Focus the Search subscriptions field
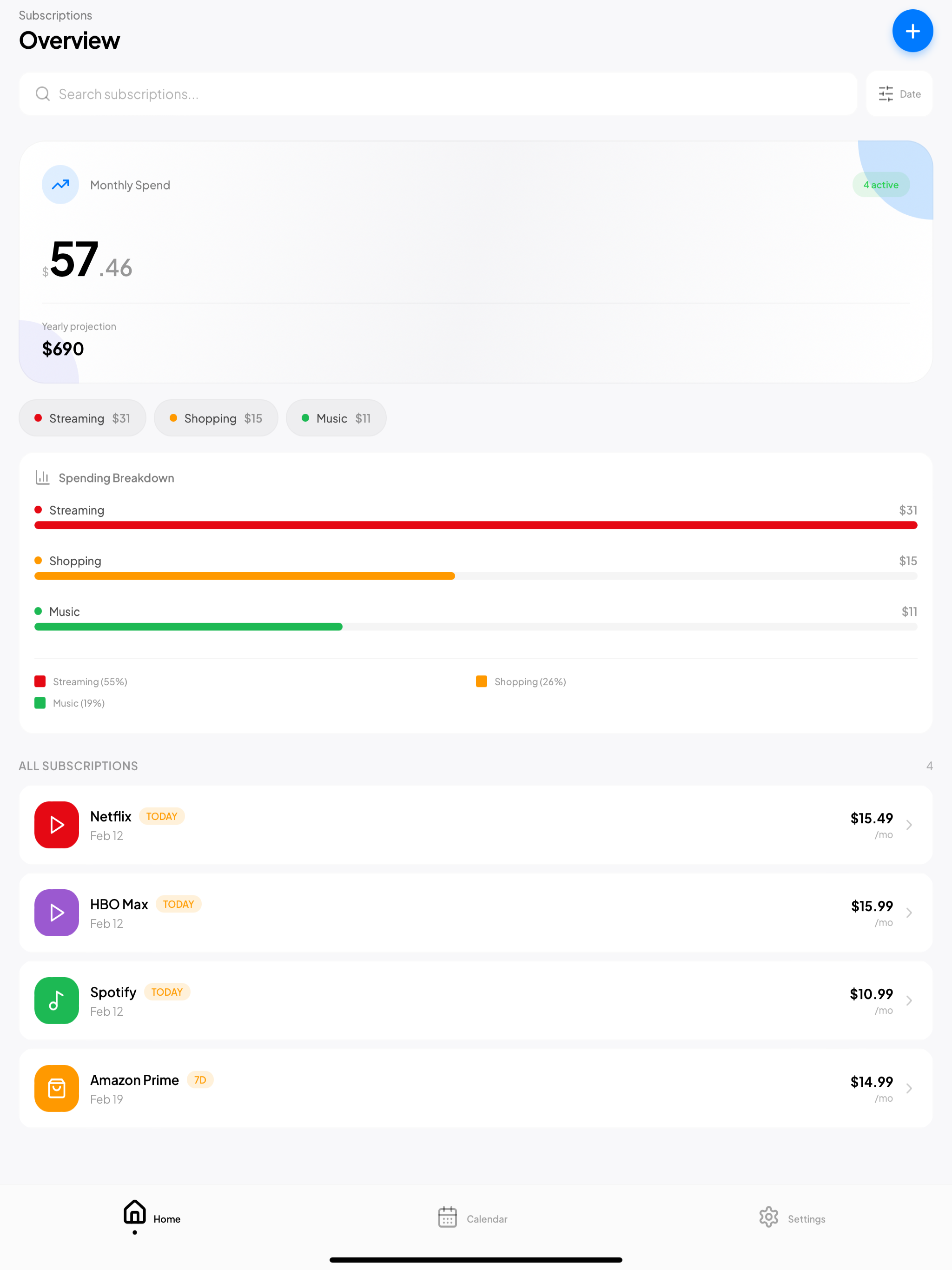952x1270 pixels. coord(438,93)
